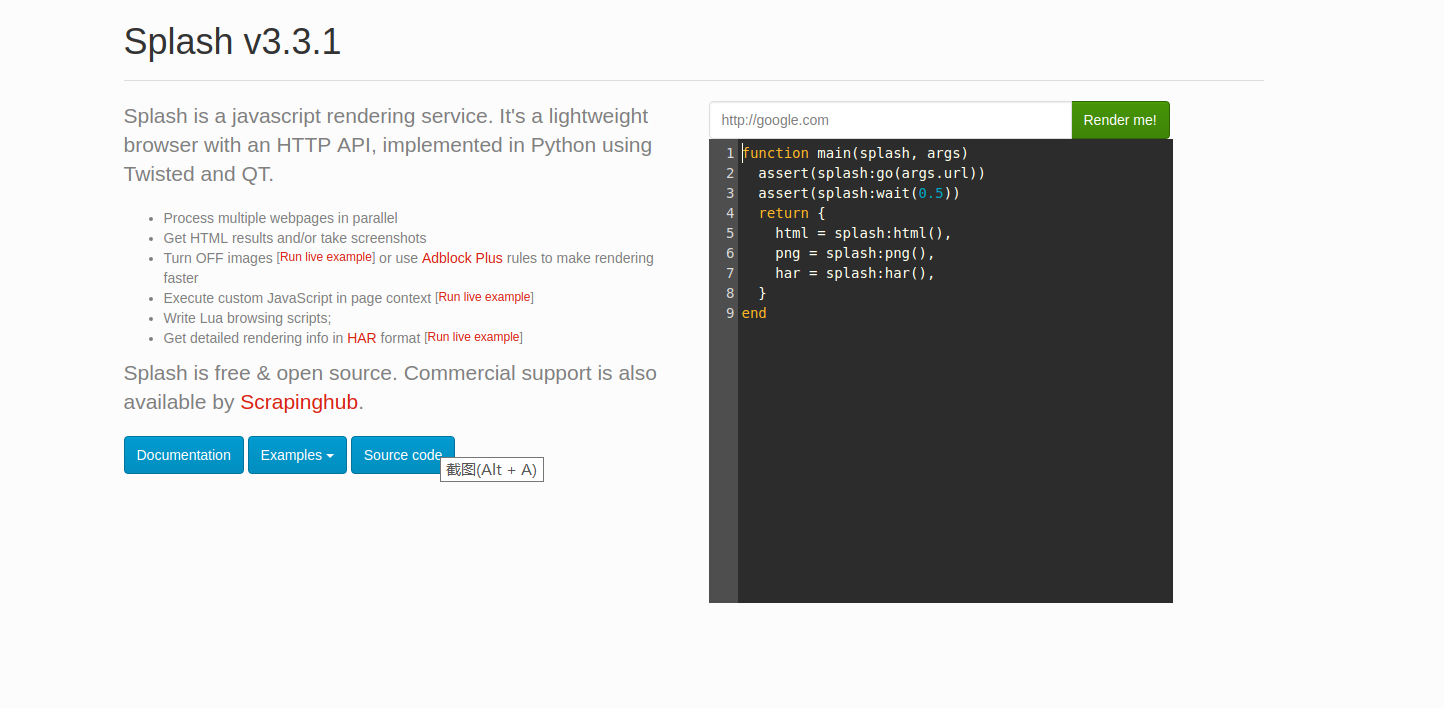Click the Splash v3.3.1 heading
Screen dimensions: 1444x708
point(232,42)
